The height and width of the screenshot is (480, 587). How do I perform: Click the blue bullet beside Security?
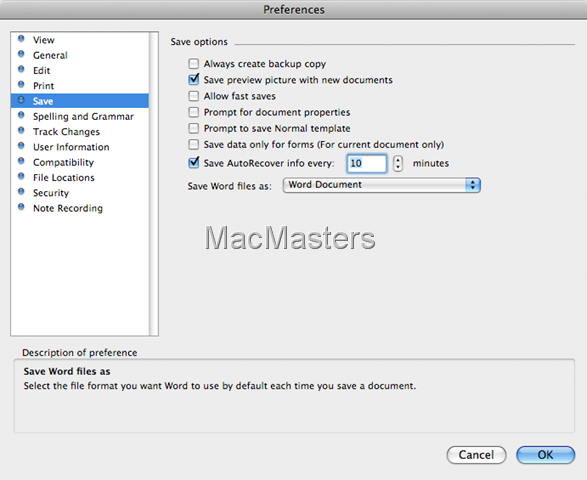pyautogui.click(x=21, y=192)
